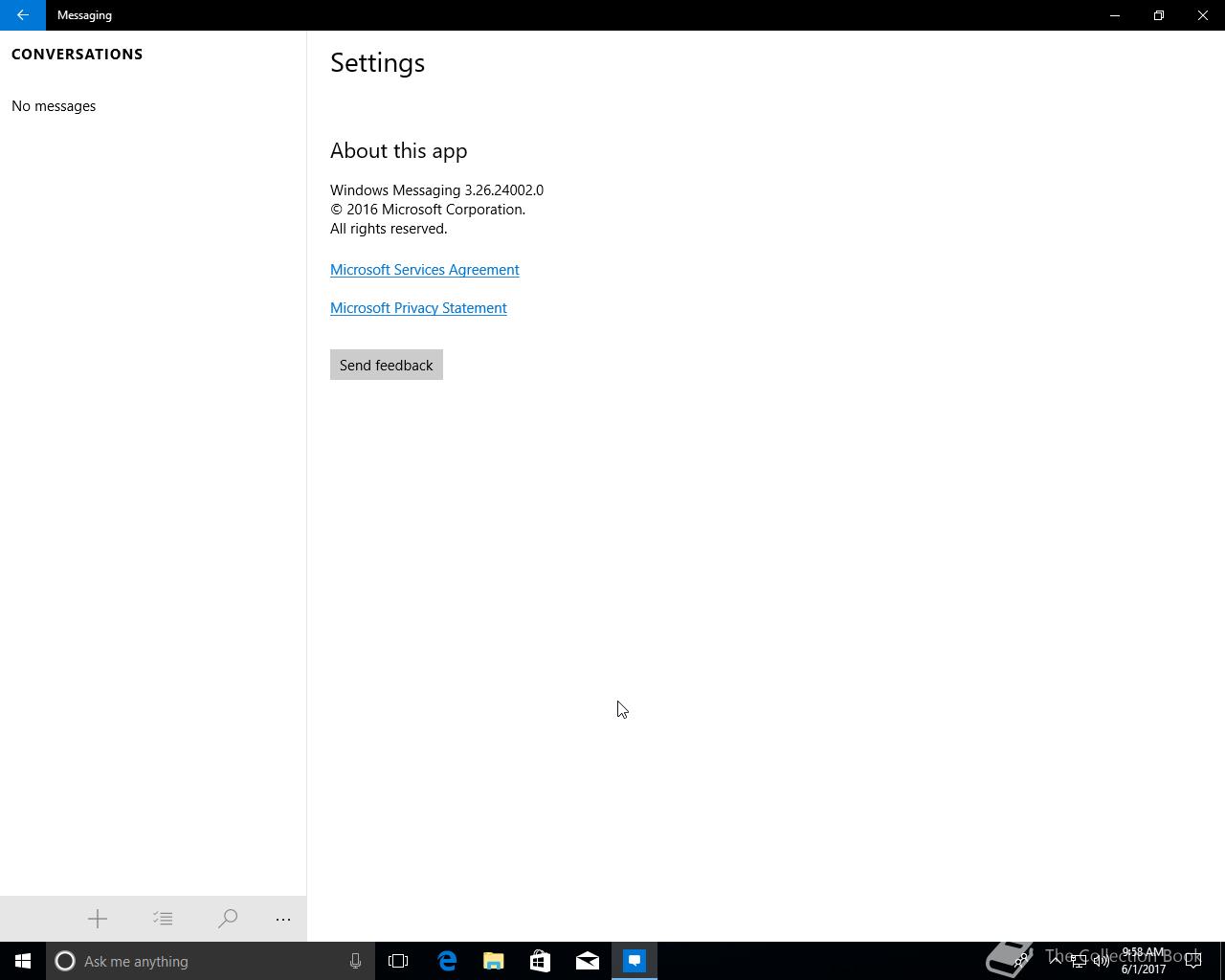Launch Microsoft Edge from taskbar
Screen dimensions: 1225x980
(x=447, y=961)
